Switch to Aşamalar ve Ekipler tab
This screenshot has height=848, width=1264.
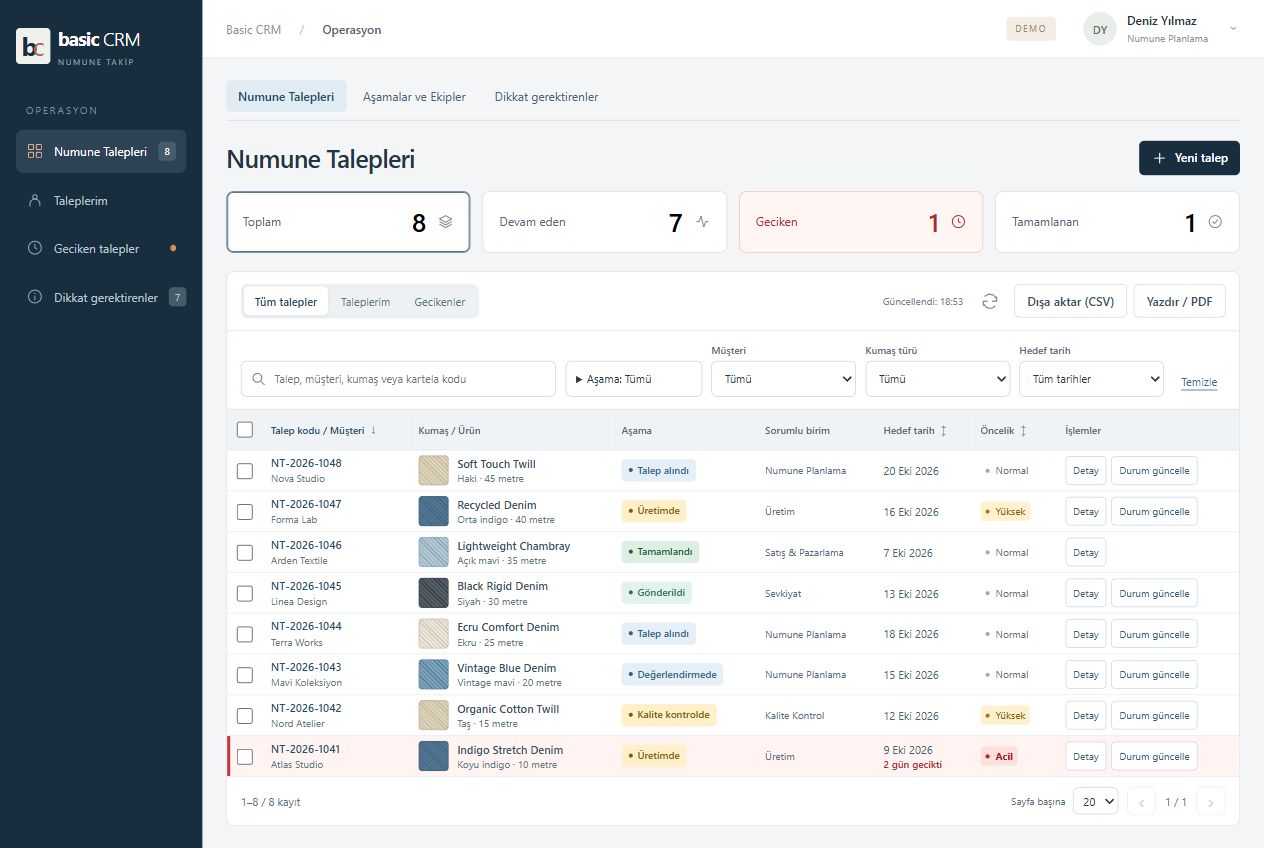pos(414,97)
